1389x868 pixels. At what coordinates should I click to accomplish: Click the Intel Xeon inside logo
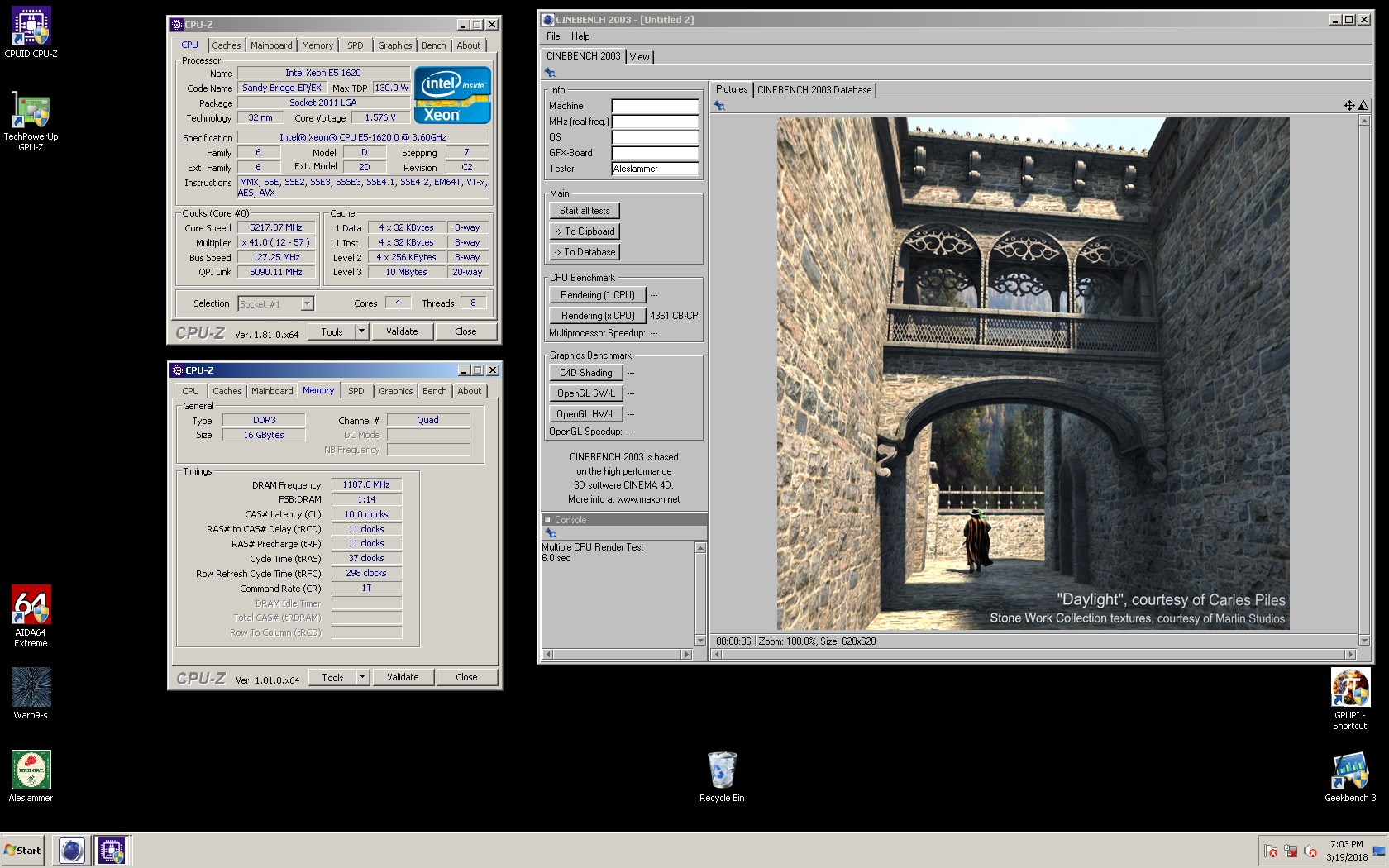[x=452, y=95]
